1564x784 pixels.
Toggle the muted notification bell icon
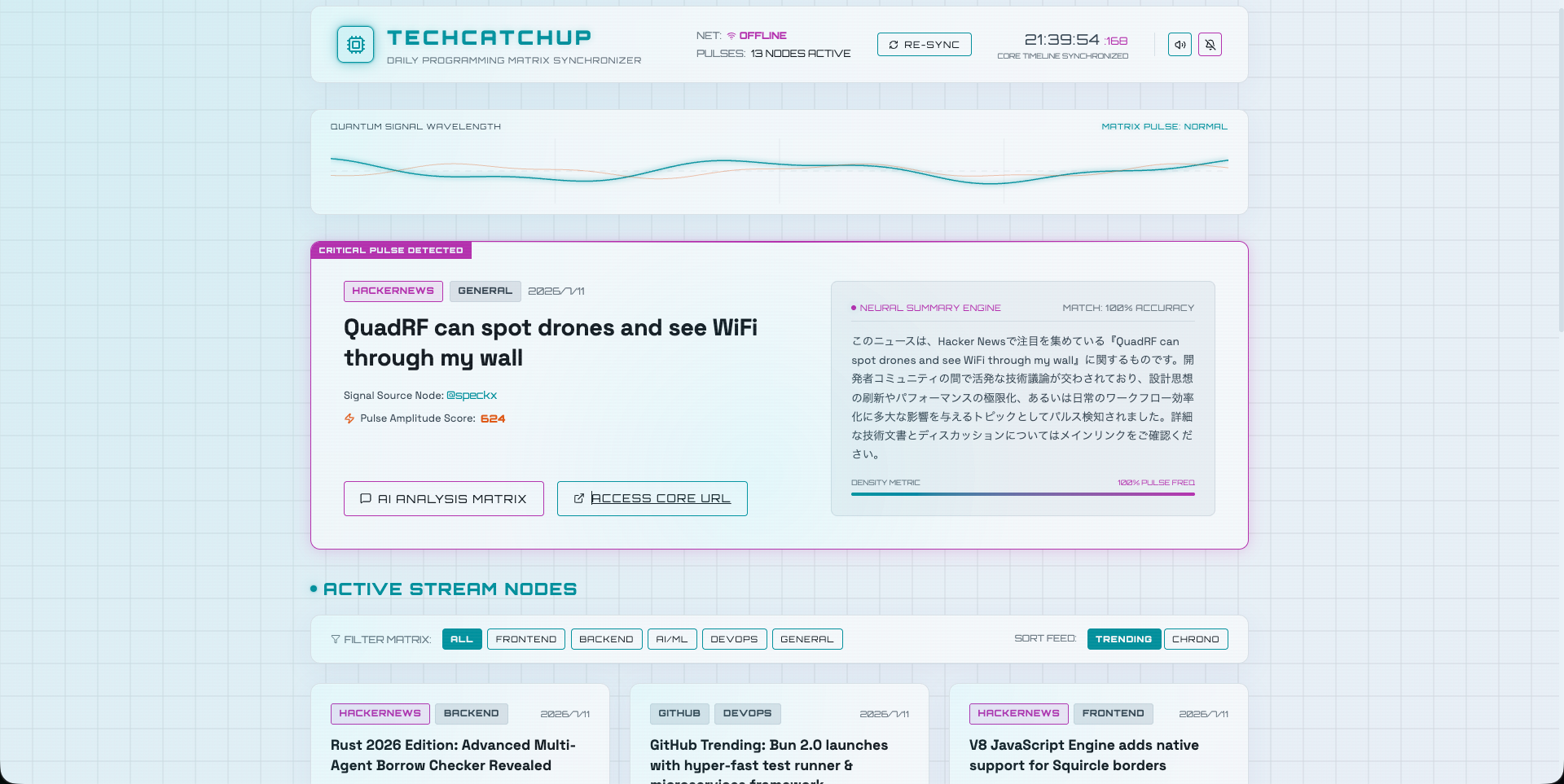pyautogui.click(x=1210, y=45)
